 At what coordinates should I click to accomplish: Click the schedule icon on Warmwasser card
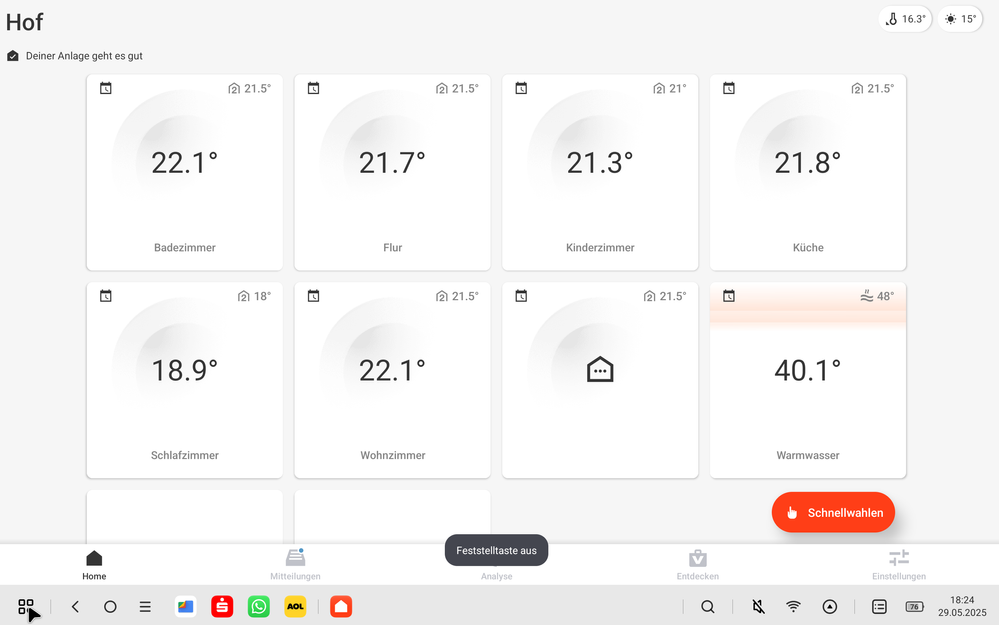(729, 296)
